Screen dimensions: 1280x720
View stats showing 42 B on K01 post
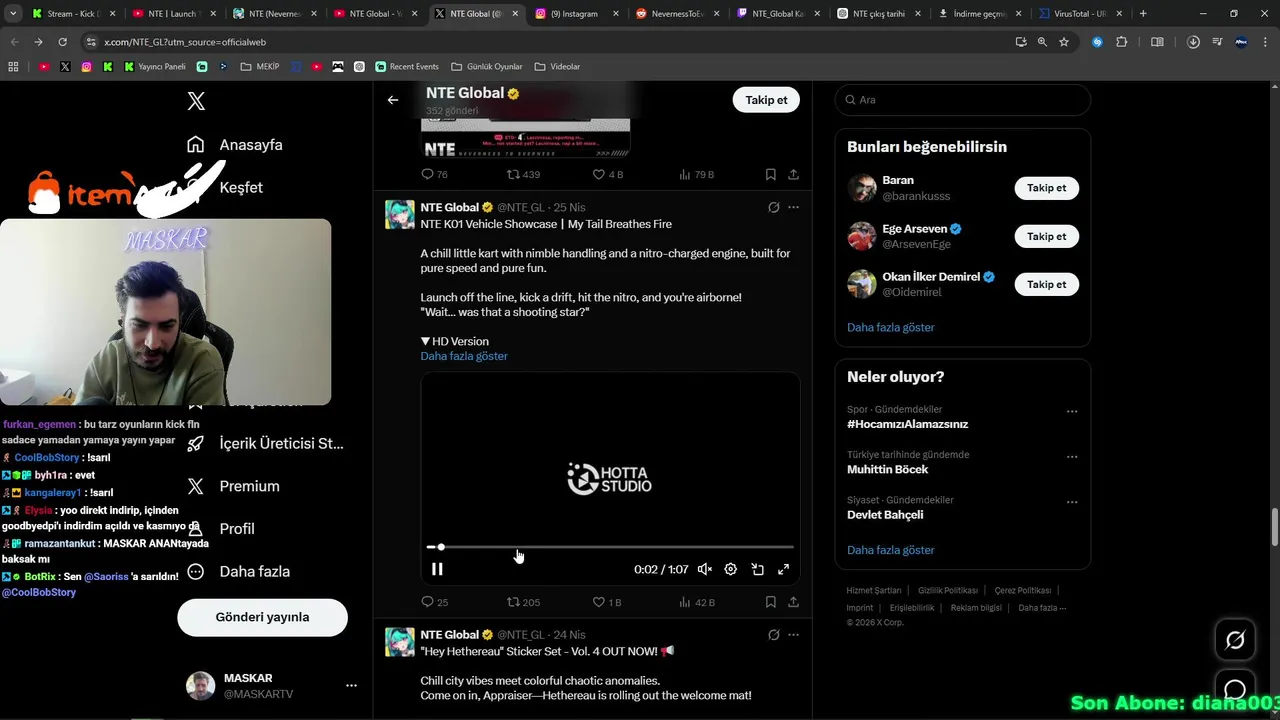click(697, 602)
